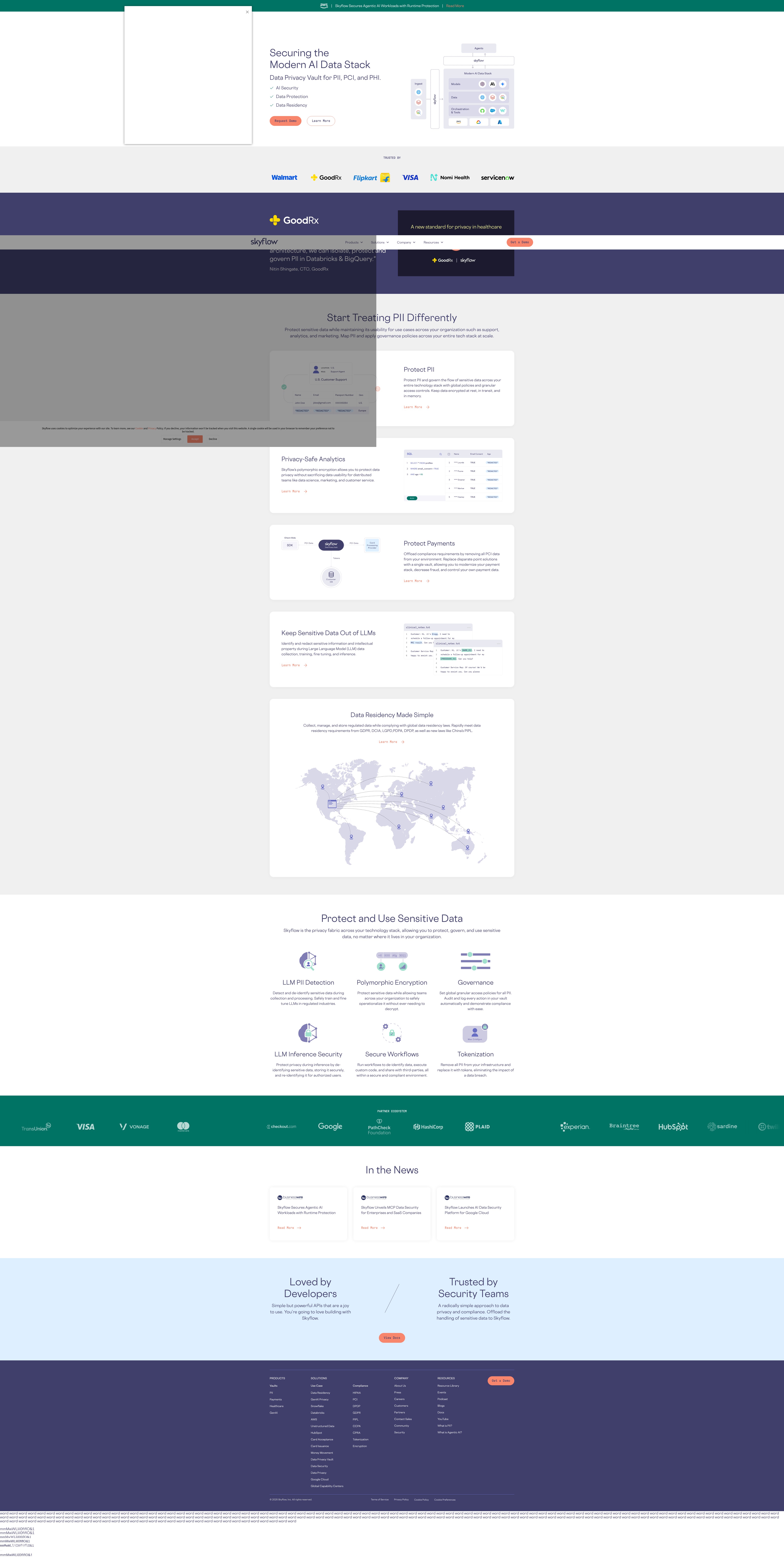Open the HIPAA link in footer Compliance
Image resolution: width=784 pixels, height=1557 pixels.
pos(357,1393)
